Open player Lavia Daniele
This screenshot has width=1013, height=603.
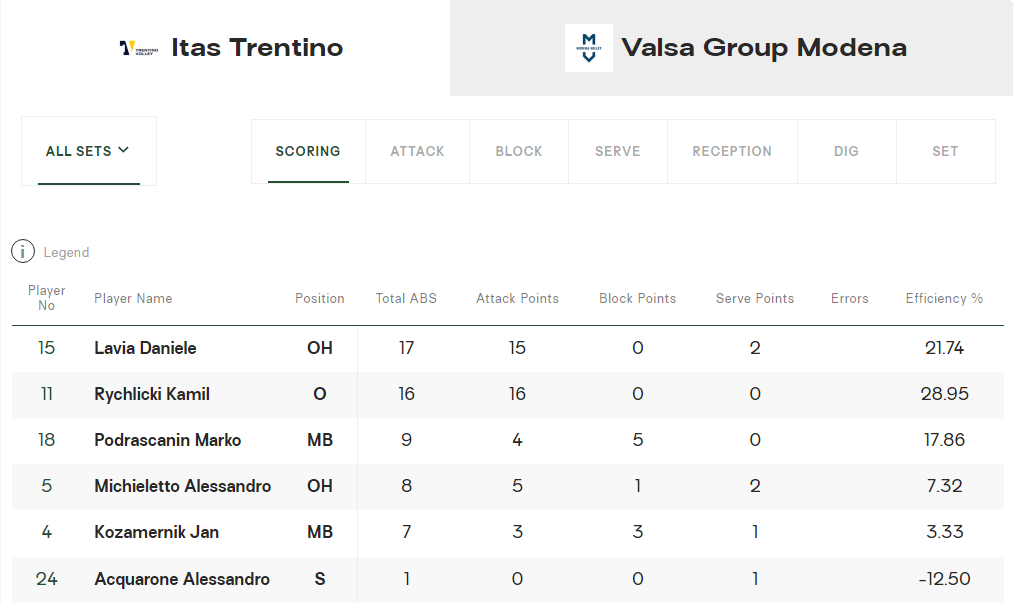145,348
